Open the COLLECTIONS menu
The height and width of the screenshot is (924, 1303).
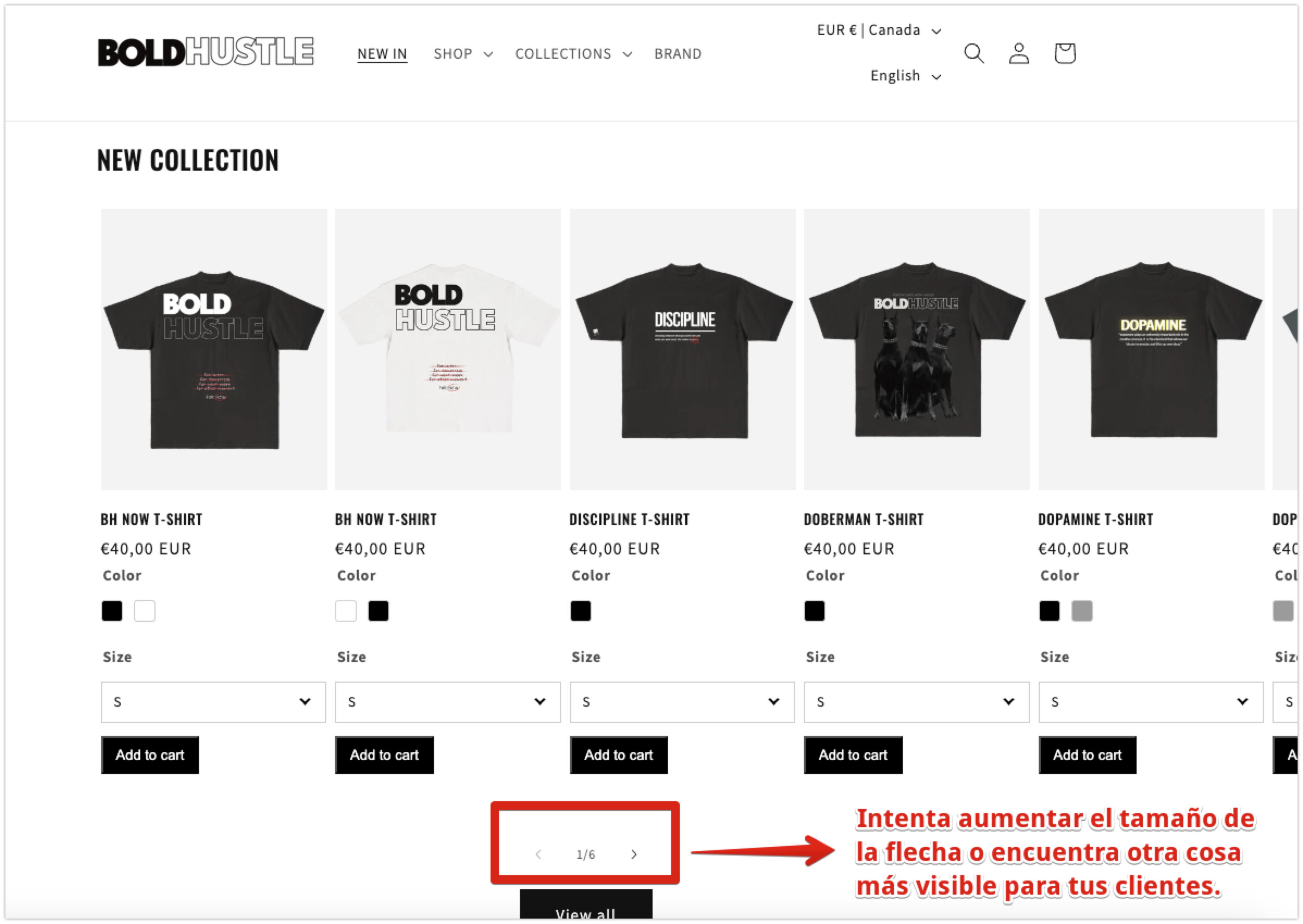point(573,54)
